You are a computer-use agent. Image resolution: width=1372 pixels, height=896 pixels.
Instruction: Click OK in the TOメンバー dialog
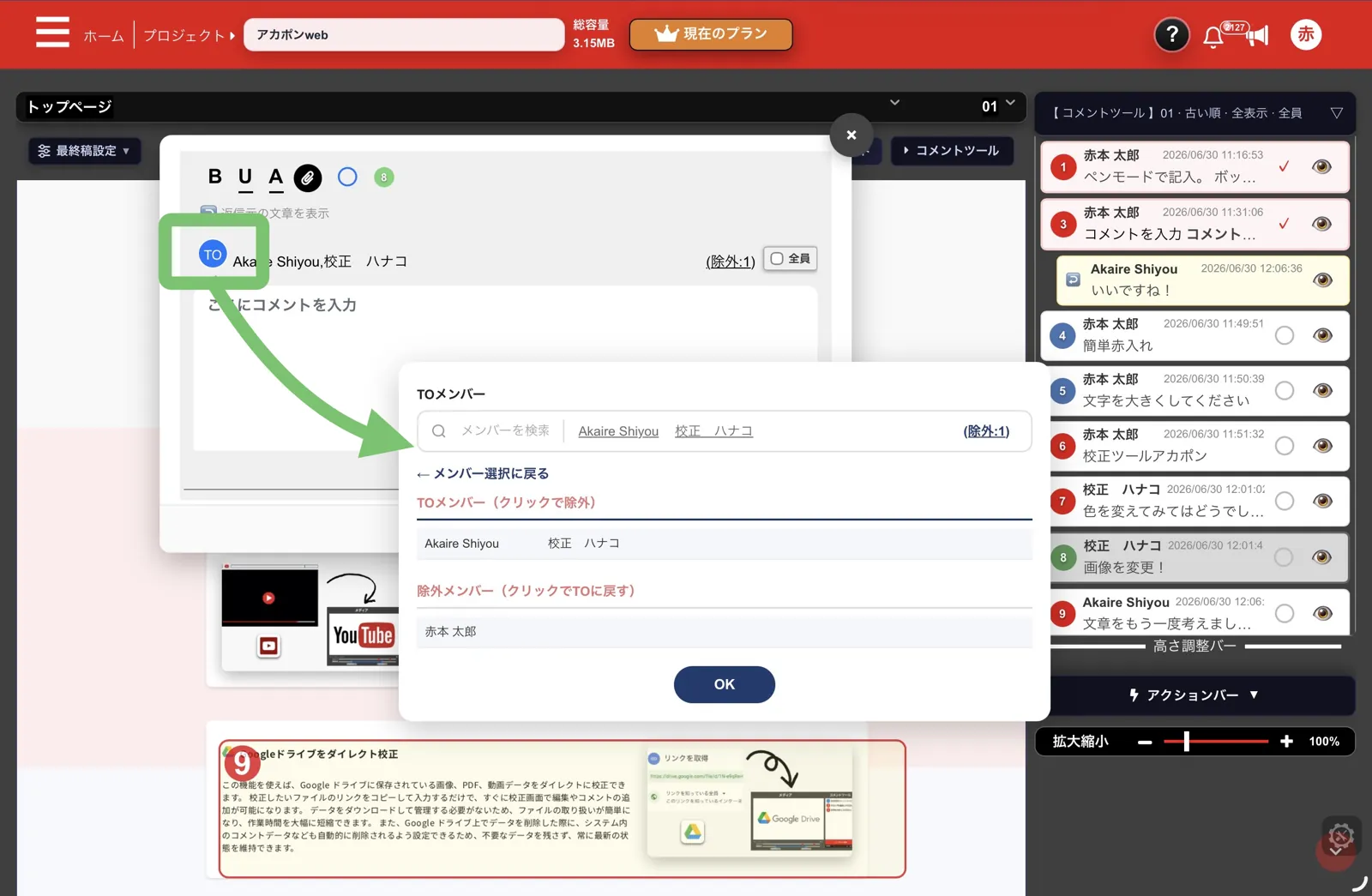(725, 684)
